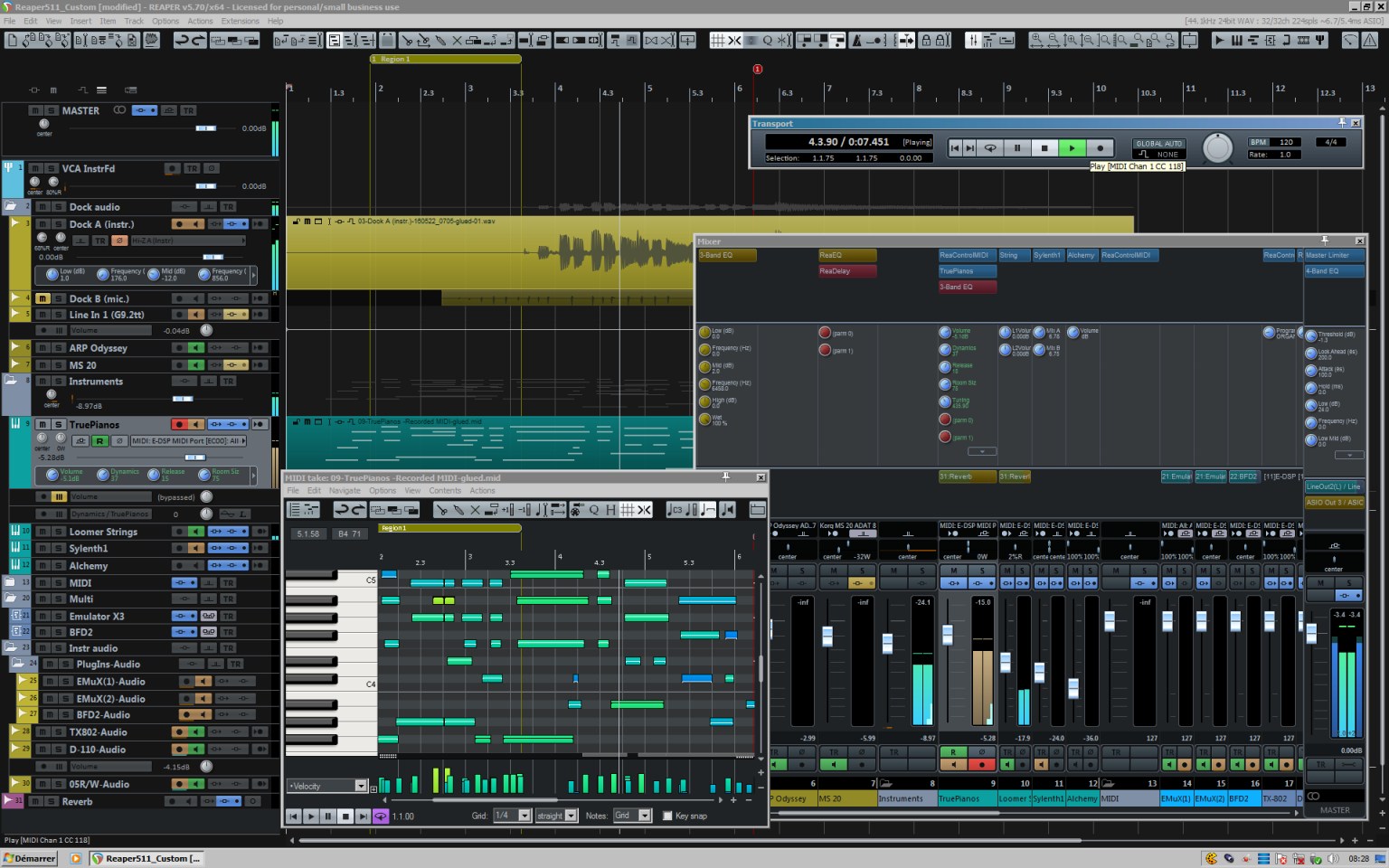Toggle record arm on TruePianos track
Screen dimensions: 1389x868
pyautogui.click(x=178, y=424)
